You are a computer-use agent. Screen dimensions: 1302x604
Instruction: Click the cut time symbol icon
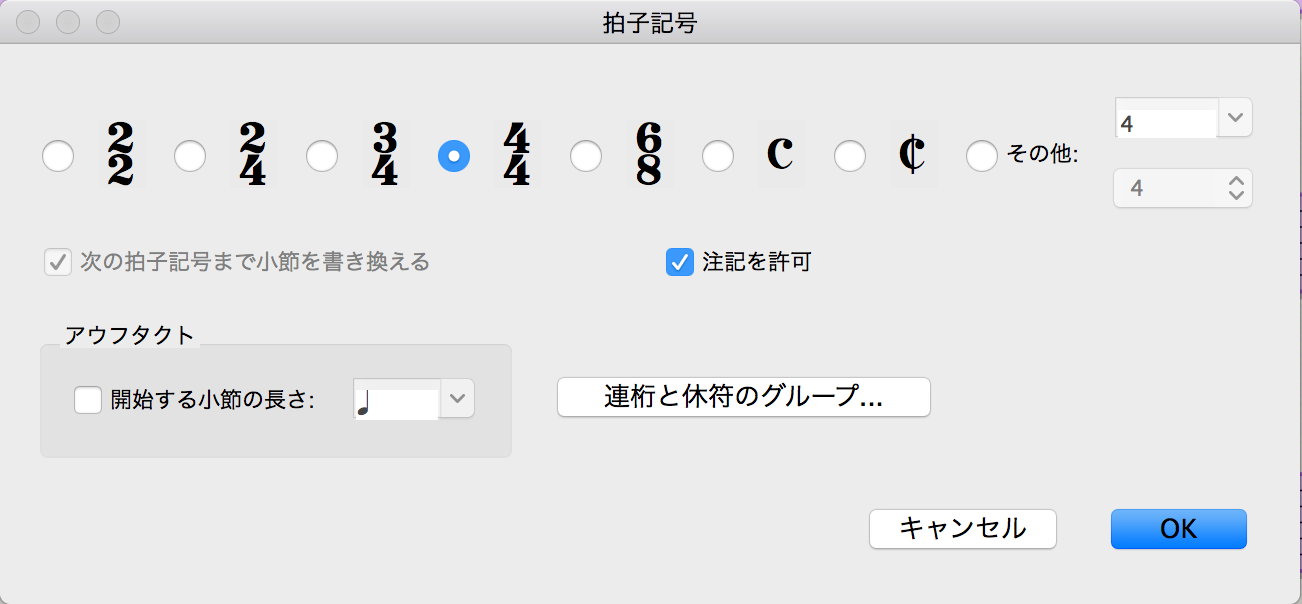click(x=912, y=155)
